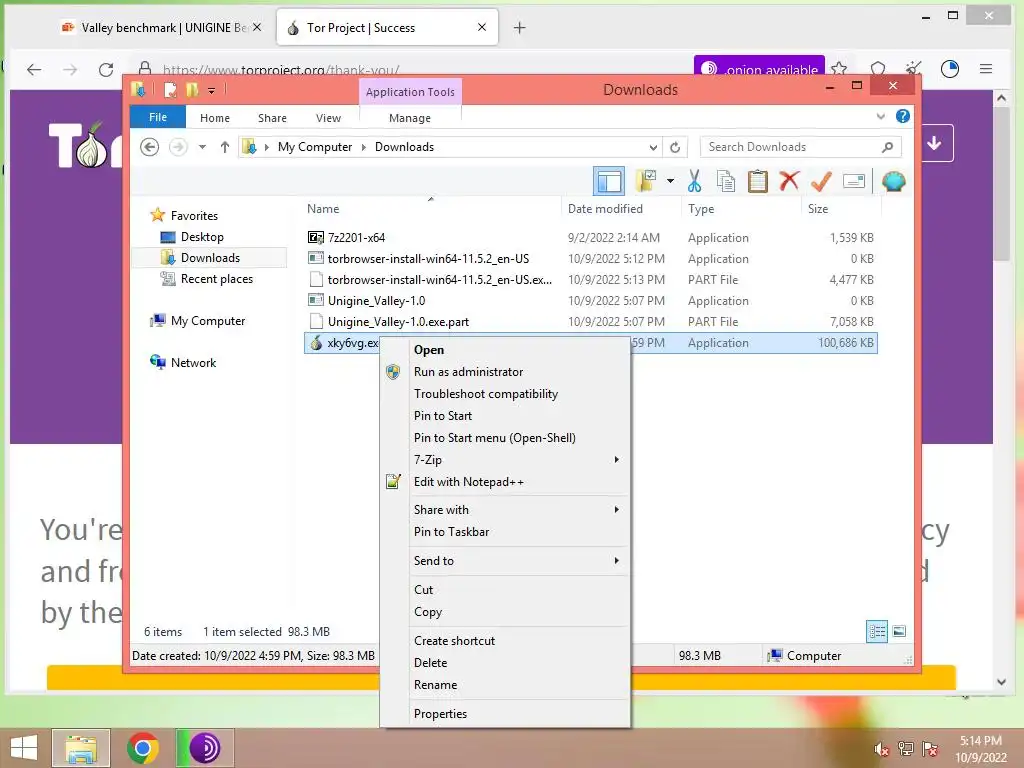The height and width of the screenshot is (768, 1024).
Task: Open the Share ribbon tab
Action: tap(272, 118)
